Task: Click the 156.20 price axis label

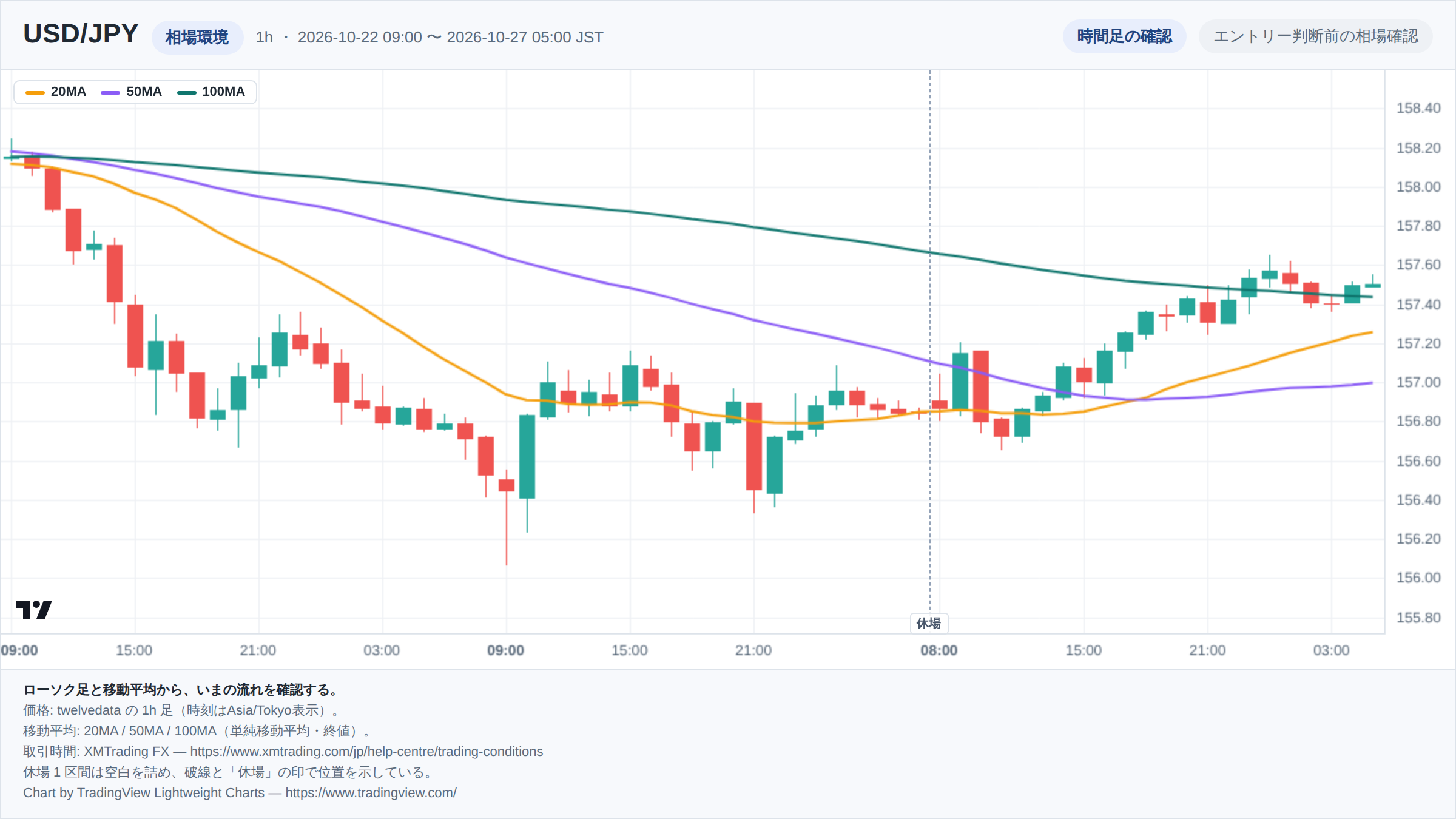Action: (1418, 539)
